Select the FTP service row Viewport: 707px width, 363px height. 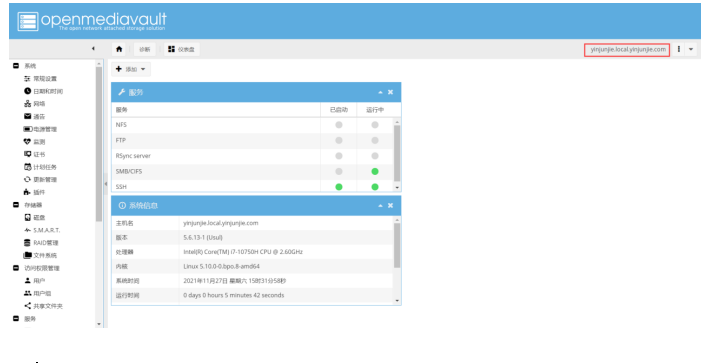point(252,140)
